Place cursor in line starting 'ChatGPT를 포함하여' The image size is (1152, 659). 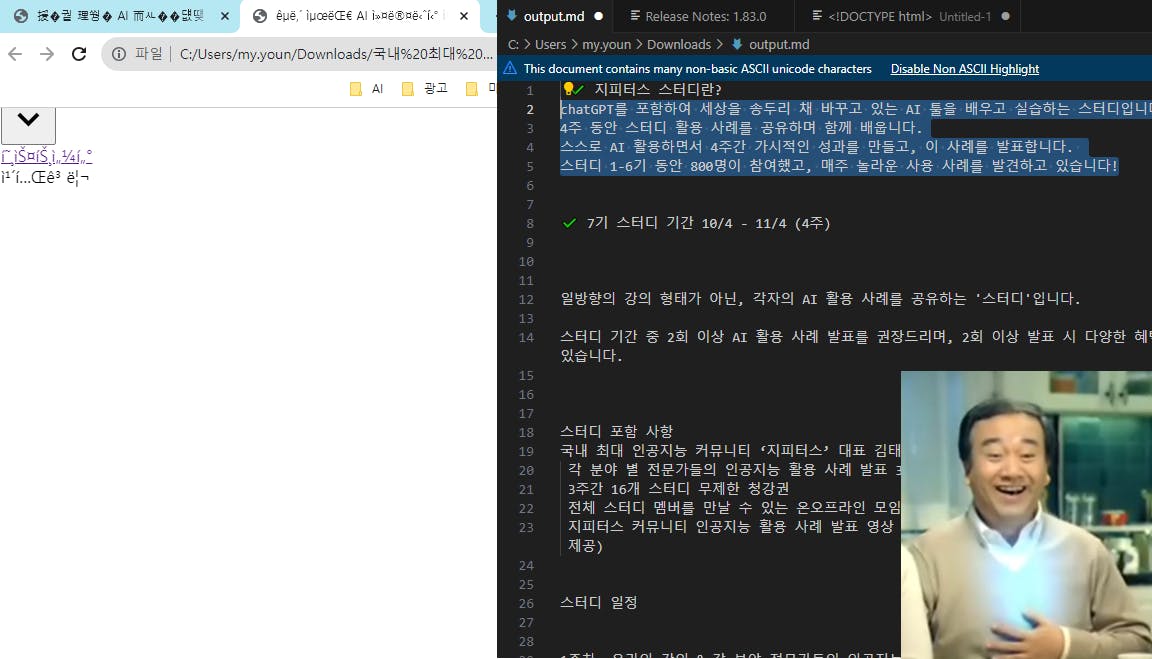(x=856, y=109)
